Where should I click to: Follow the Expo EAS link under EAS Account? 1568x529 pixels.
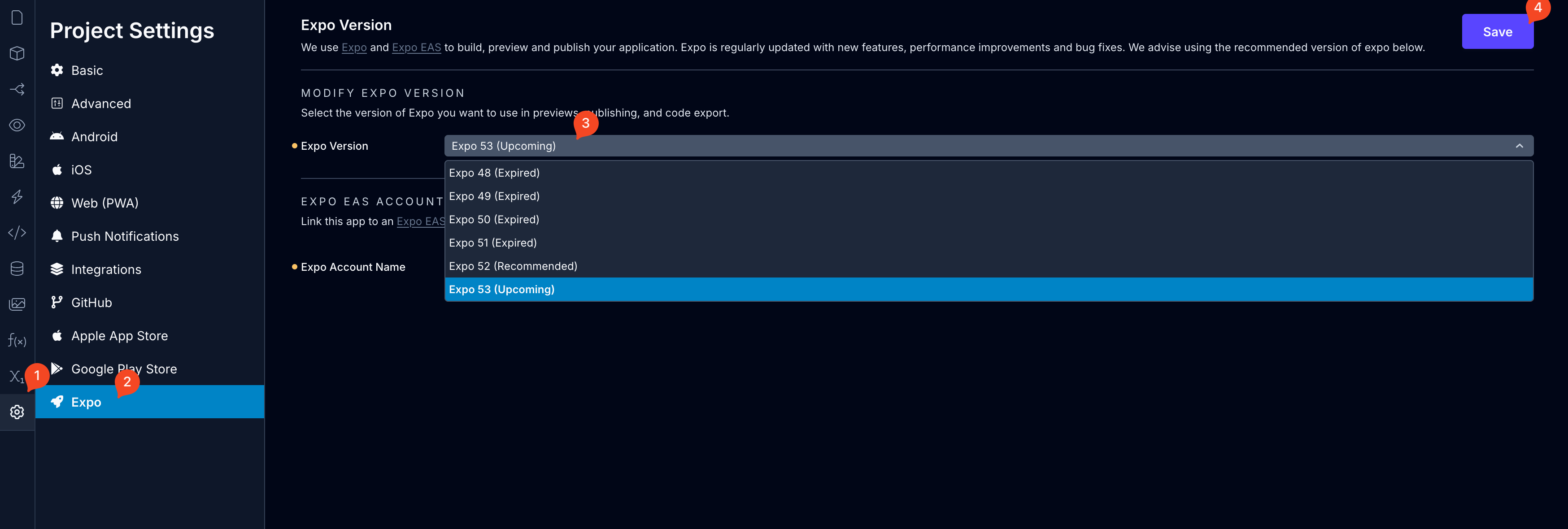pos(421,221)
